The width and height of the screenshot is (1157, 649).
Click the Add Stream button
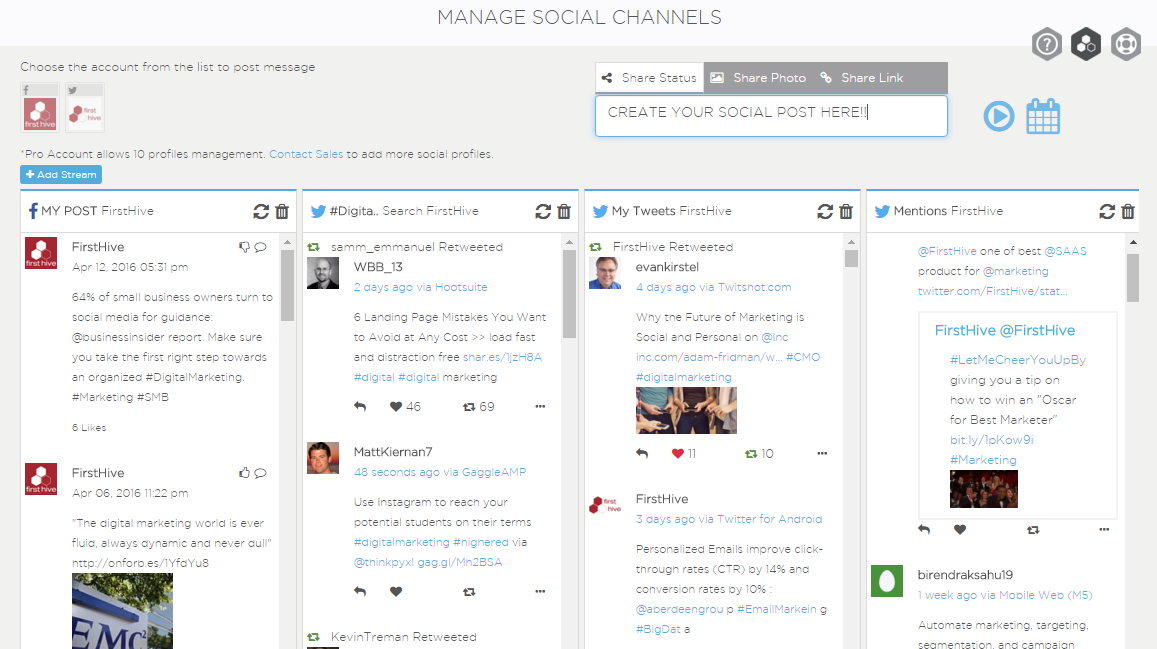coord(61,175)
